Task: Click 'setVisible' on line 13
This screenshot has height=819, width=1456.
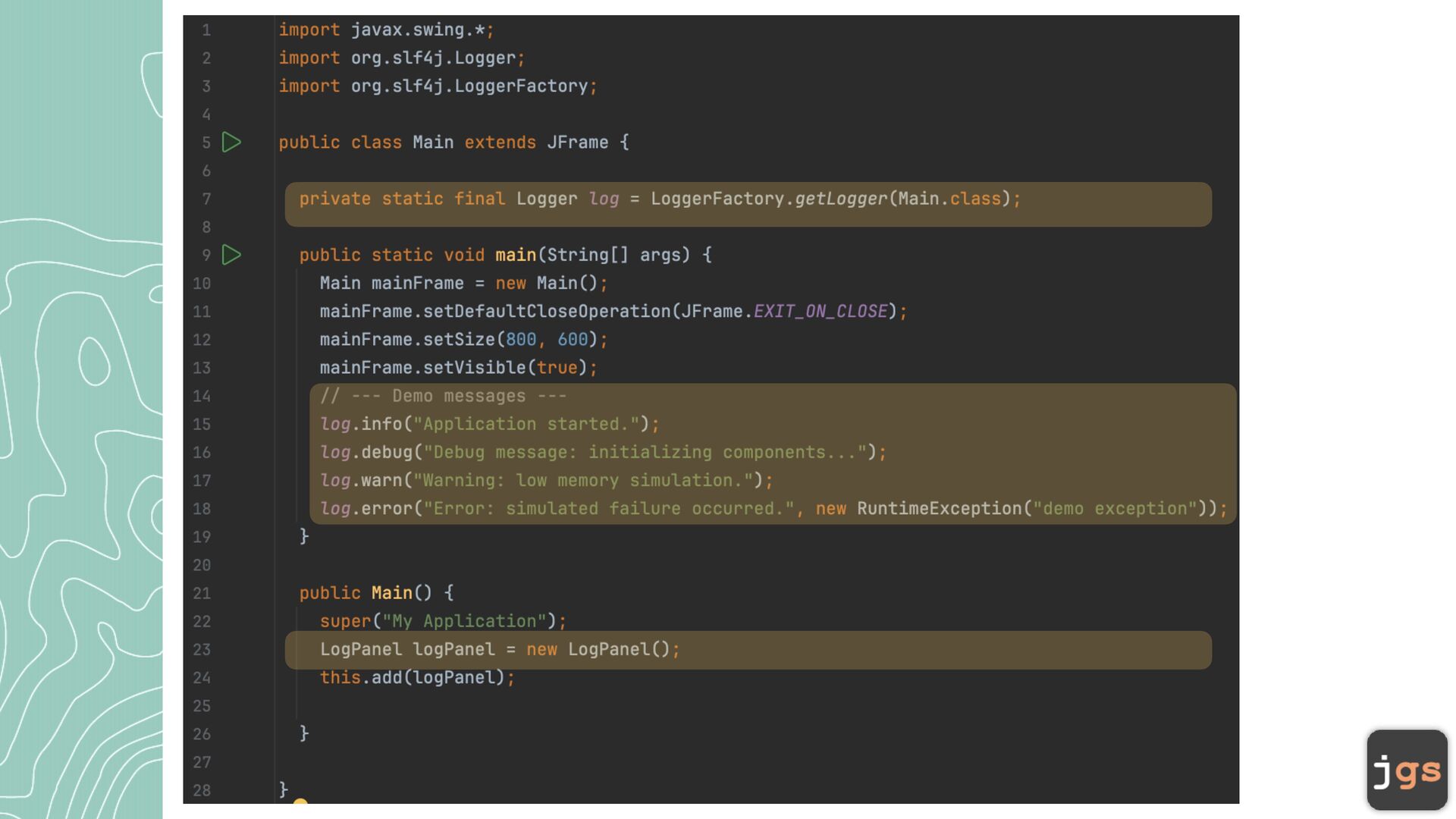Action: coord(474,368)
